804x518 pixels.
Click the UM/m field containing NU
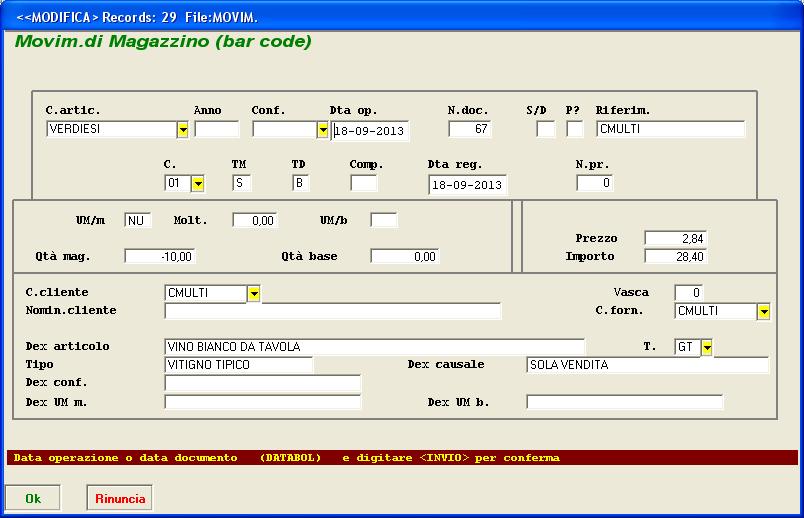pos(137,221)
